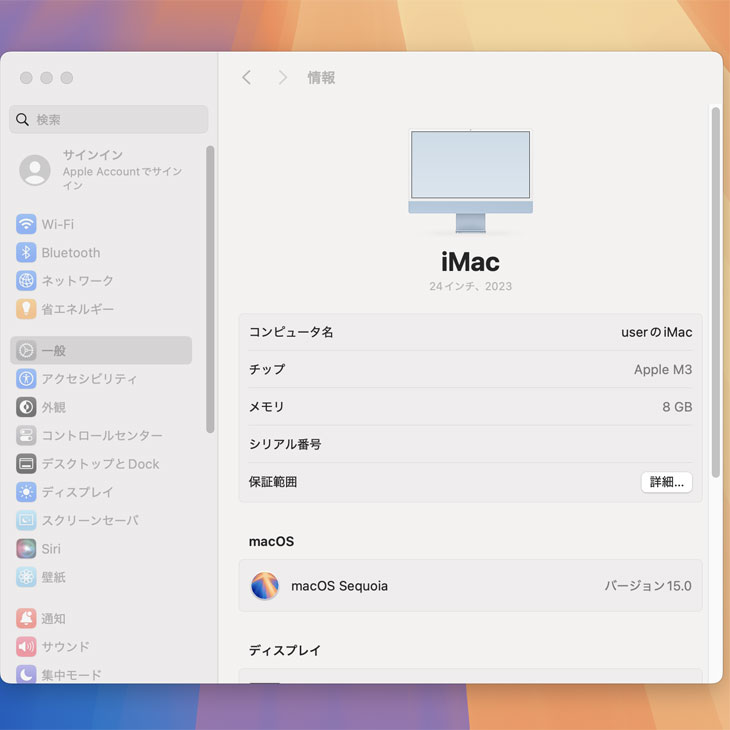
Task: Open 省エネルギー lightbulb icon
Action: [26, 309]
